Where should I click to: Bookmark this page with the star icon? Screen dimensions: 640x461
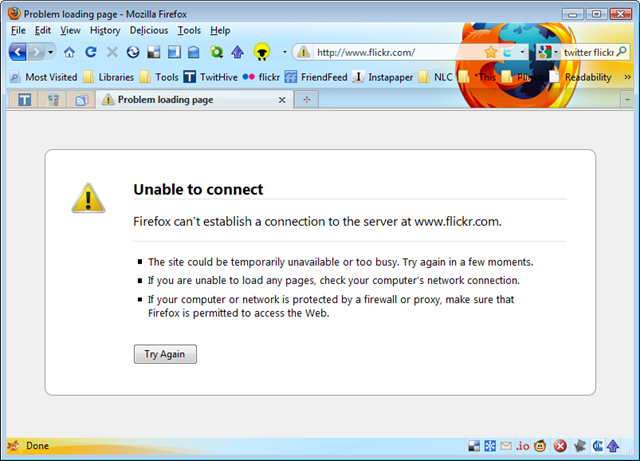tap(491, 52)
